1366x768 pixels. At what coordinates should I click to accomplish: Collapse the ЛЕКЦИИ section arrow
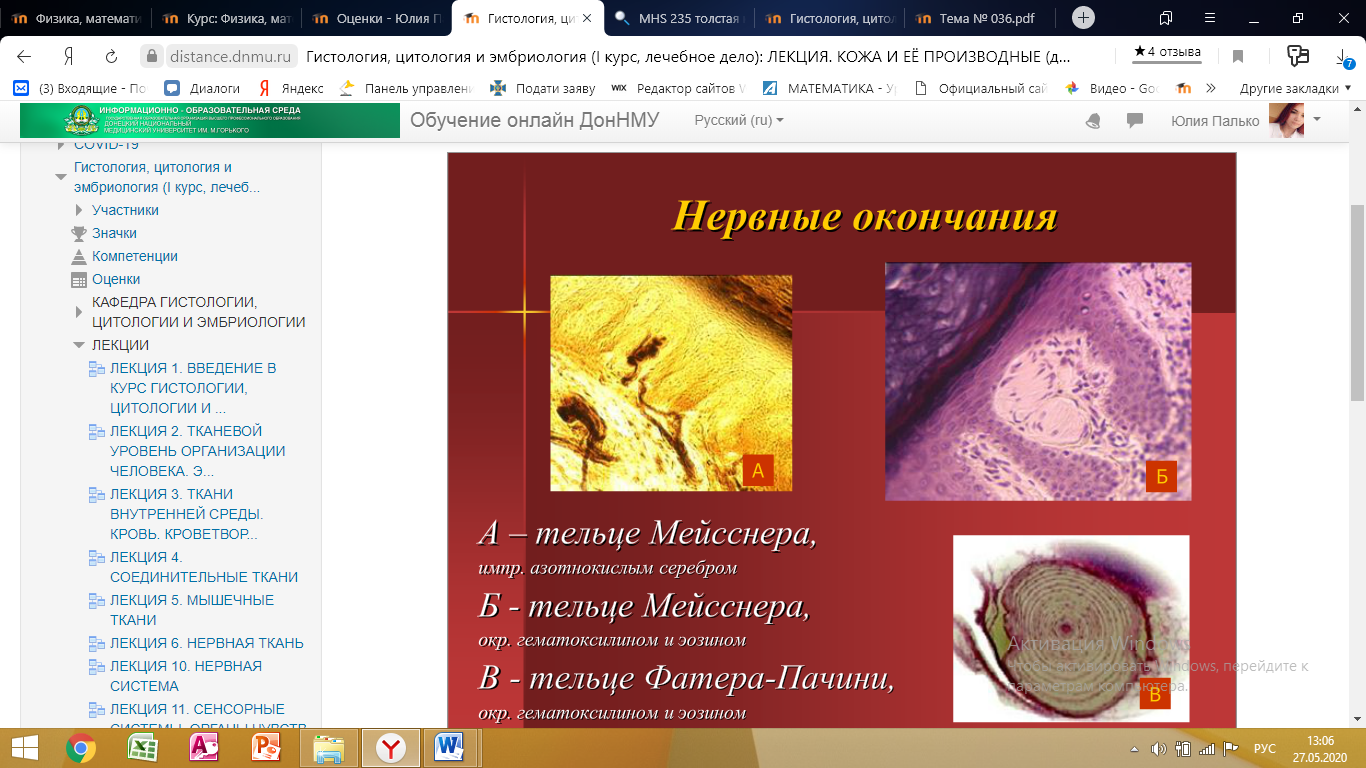(x=79, y=345)
